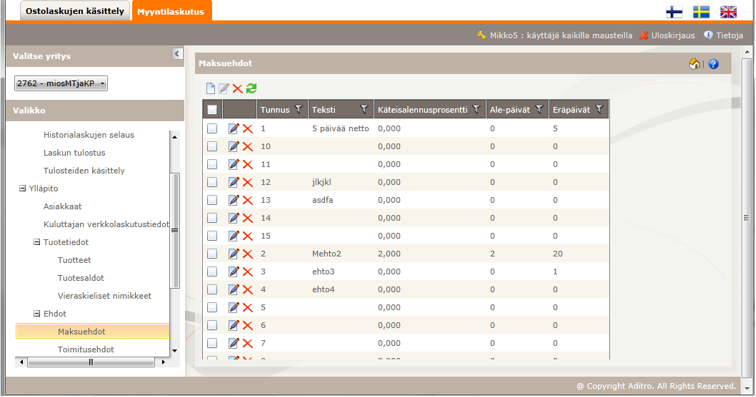Open filter on Teksti column
The image size is (756, 397).
[364, 110]
